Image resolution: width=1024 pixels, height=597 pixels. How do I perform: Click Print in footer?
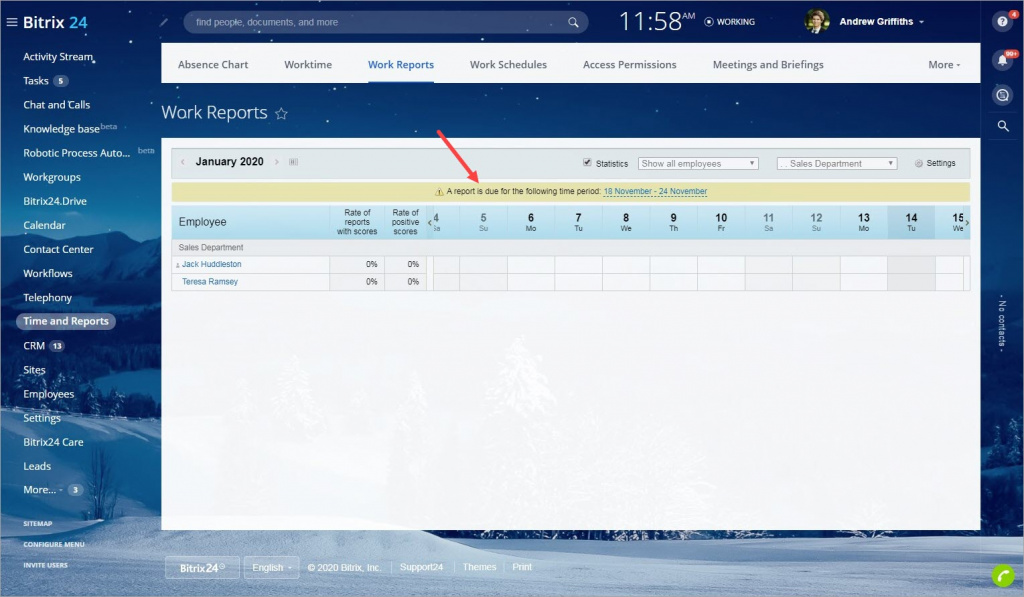(x=522, y=567)
